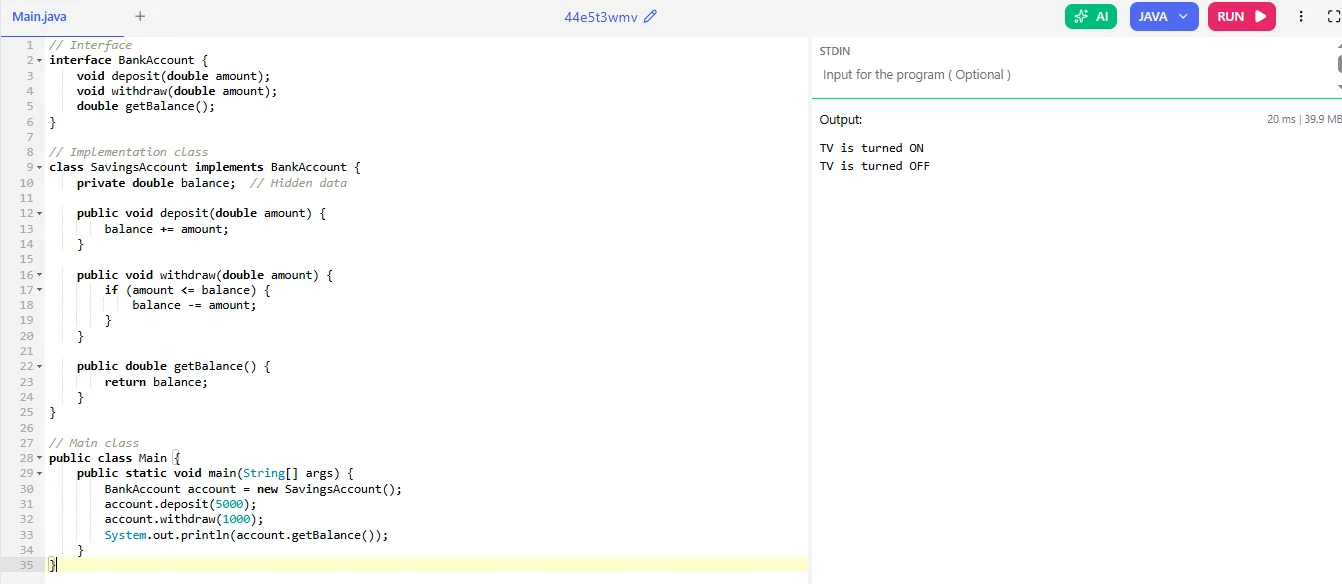The height and width of the screenshot is (584, 1342).
Task: Collapse Main class fold arrow on line 28
Action: coord(40,459)
